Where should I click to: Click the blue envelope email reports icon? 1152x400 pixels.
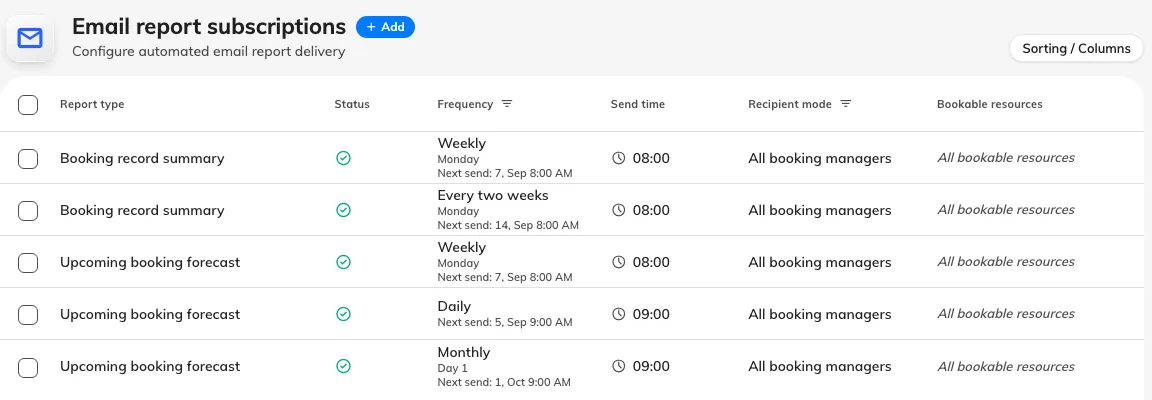(x=30, y=38)
